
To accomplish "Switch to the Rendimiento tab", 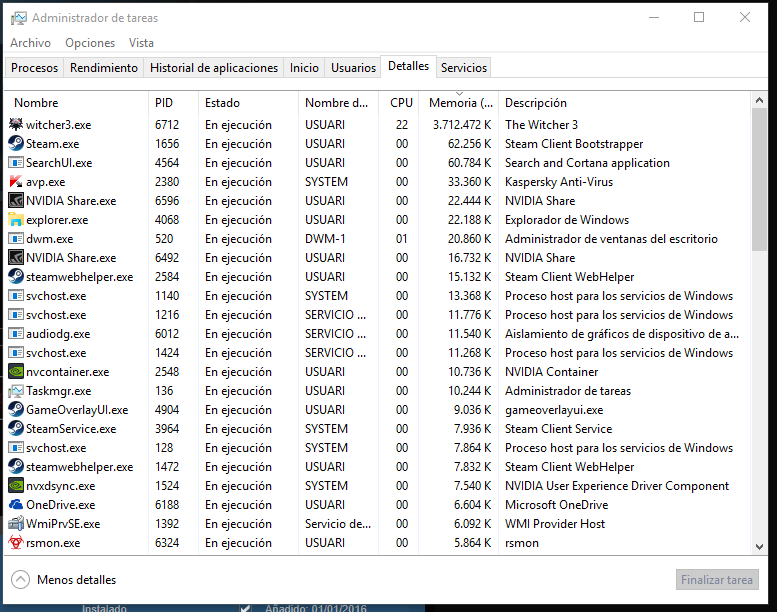I will (x=104, y=67).
